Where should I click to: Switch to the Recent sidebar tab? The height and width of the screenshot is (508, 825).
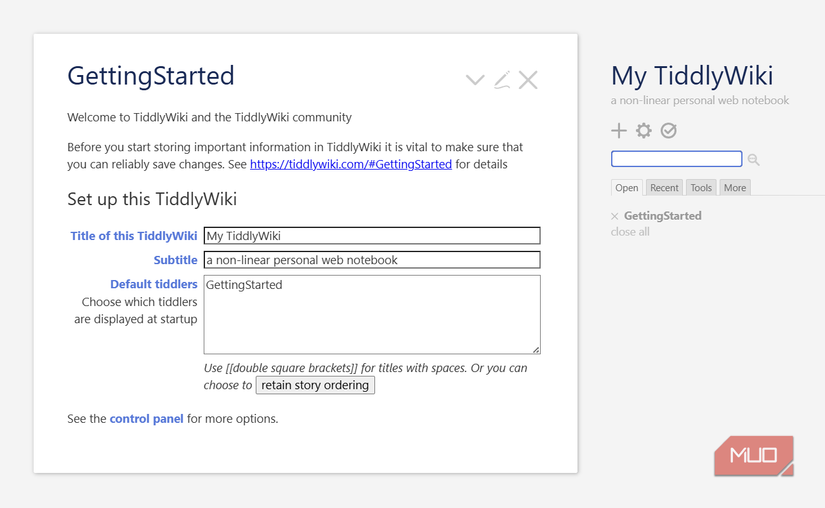click(x=664, y=188)
